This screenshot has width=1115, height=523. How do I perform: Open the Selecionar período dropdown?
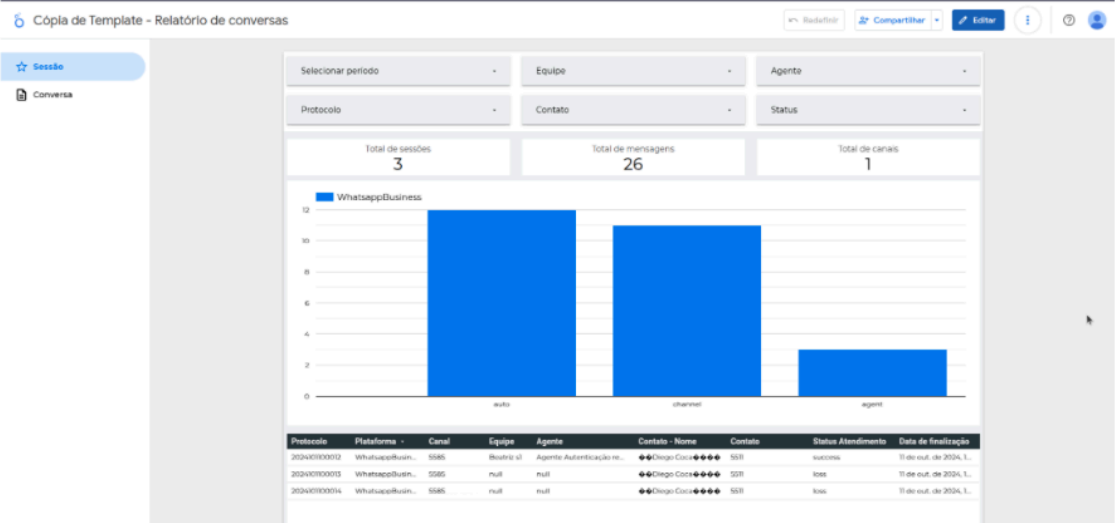pos(398,71)
